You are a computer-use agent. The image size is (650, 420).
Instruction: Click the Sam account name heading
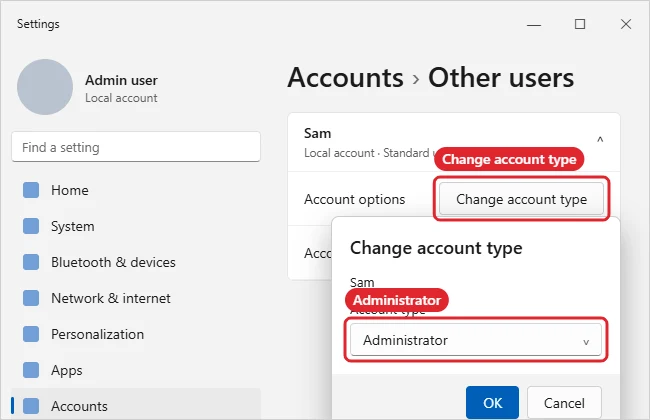pyautogui.click(x=318, y=133)
